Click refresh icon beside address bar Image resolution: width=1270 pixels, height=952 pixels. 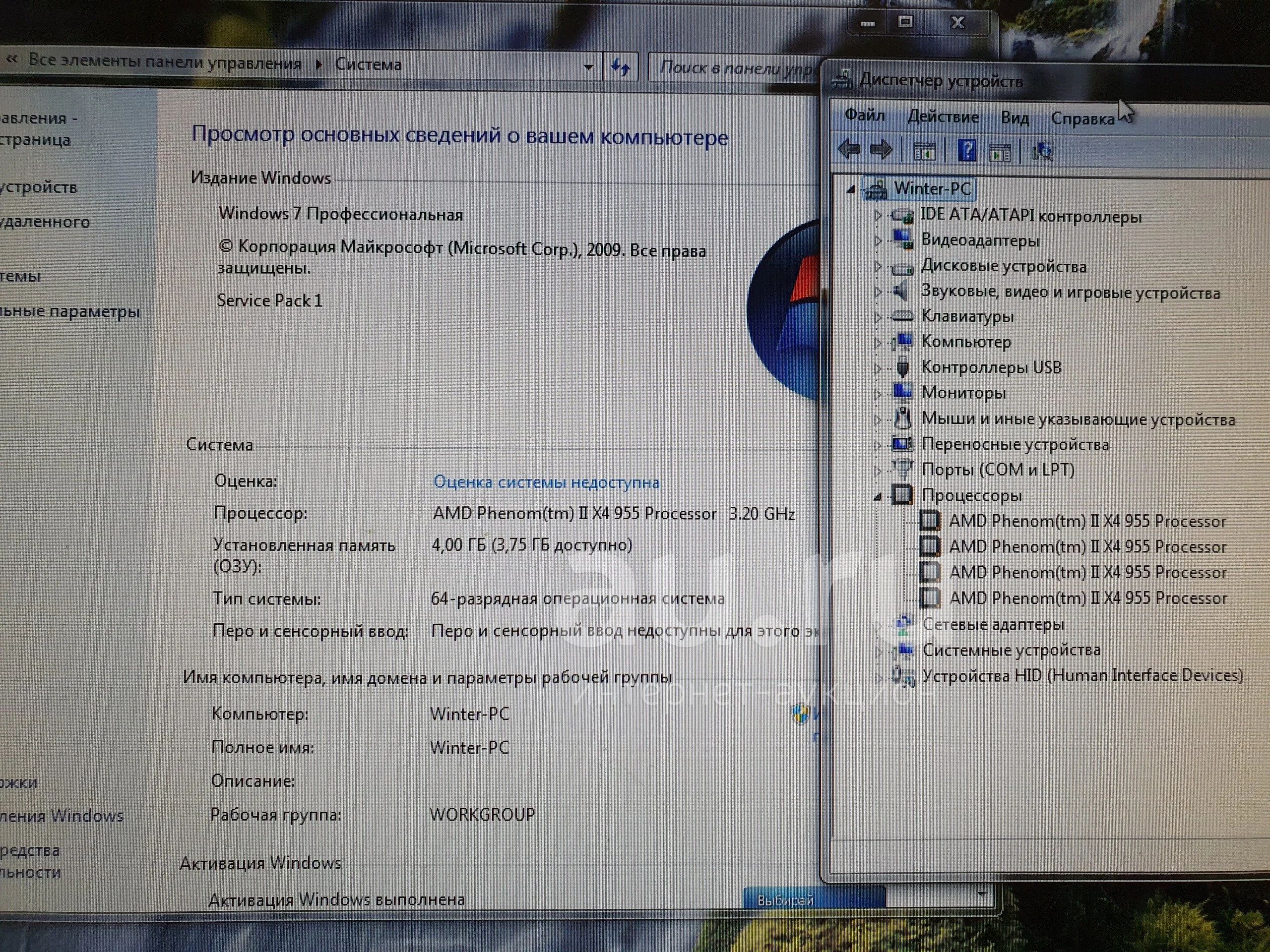point(621,67)
